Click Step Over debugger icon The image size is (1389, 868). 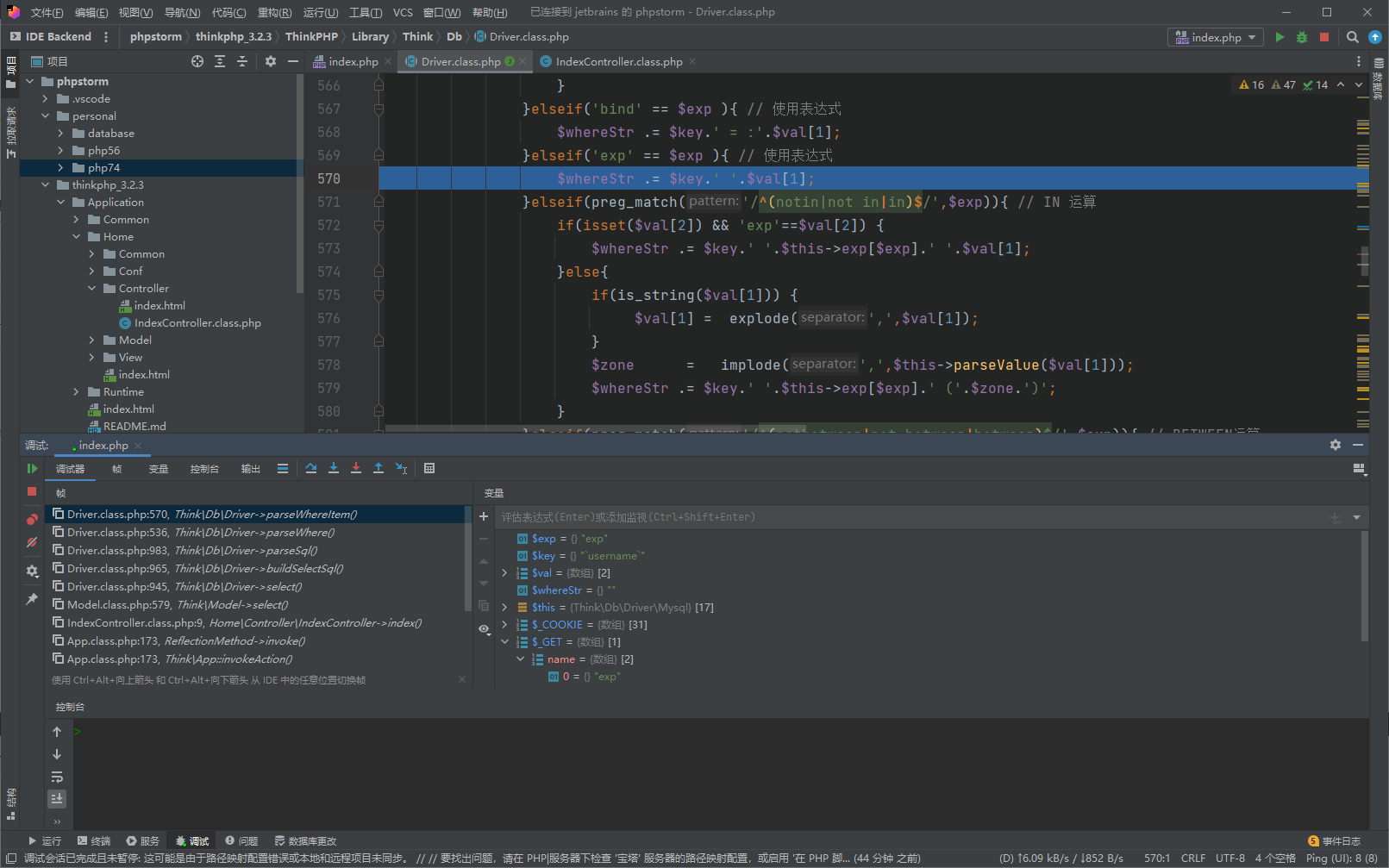point(311,468)
